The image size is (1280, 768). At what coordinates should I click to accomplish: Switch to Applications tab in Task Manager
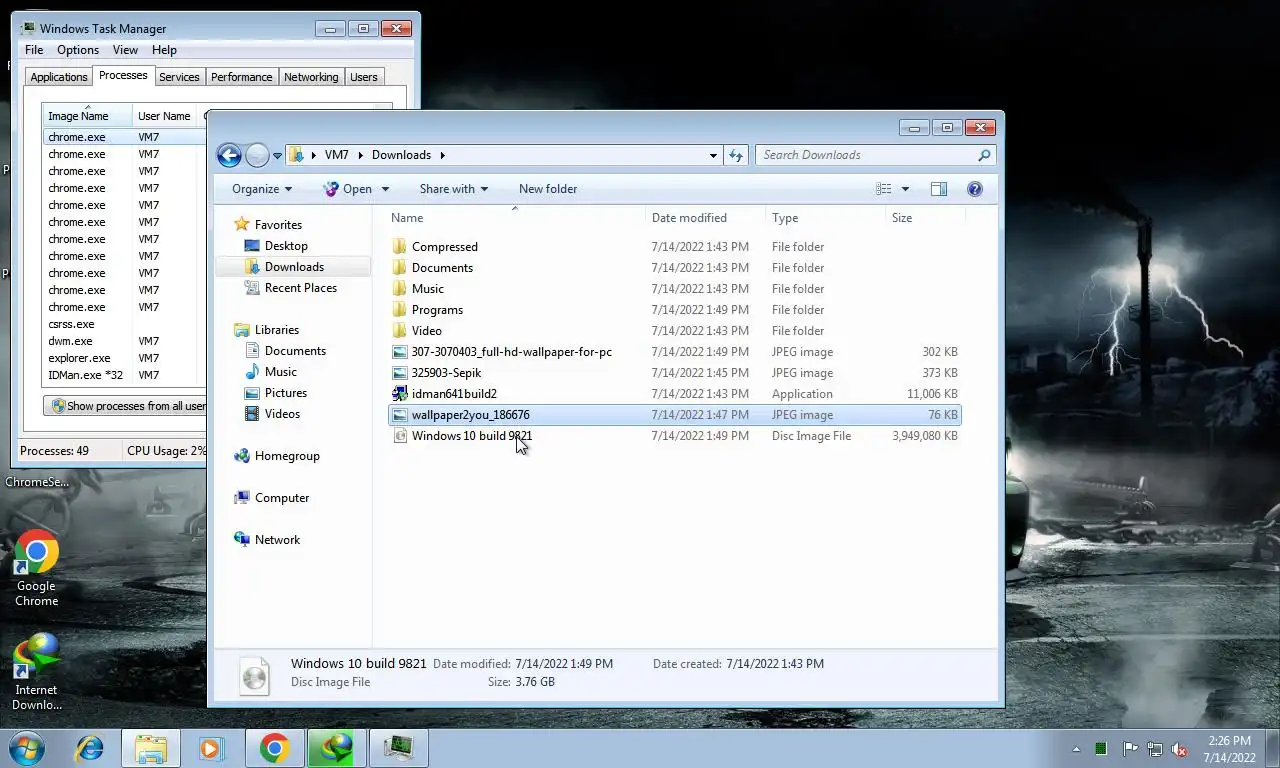click(59, 77)
